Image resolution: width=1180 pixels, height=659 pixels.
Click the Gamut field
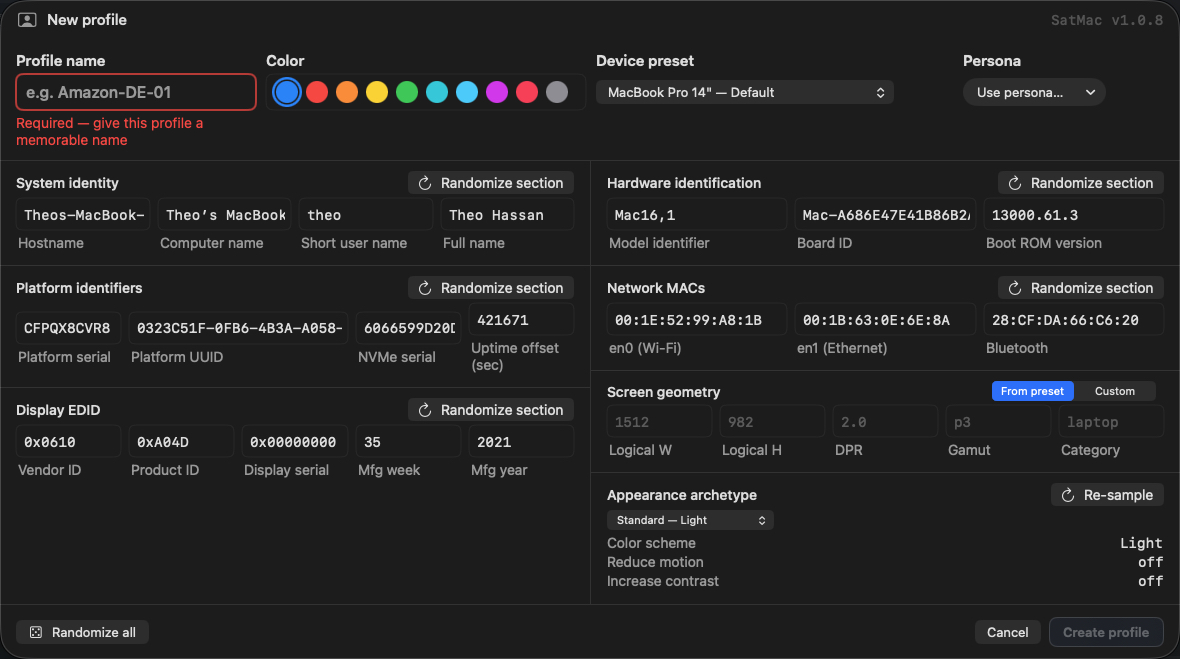click(x=999, y=422)
